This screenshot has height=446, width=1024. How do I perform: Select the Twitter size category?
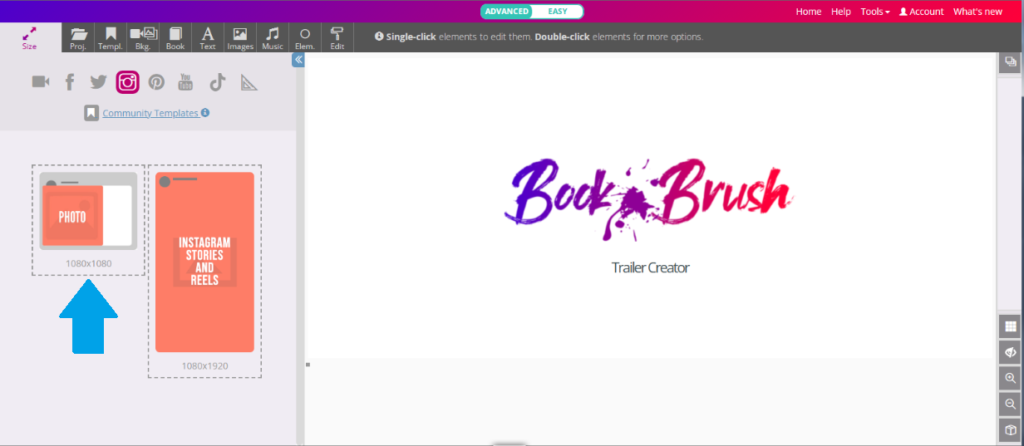(99, 82)
